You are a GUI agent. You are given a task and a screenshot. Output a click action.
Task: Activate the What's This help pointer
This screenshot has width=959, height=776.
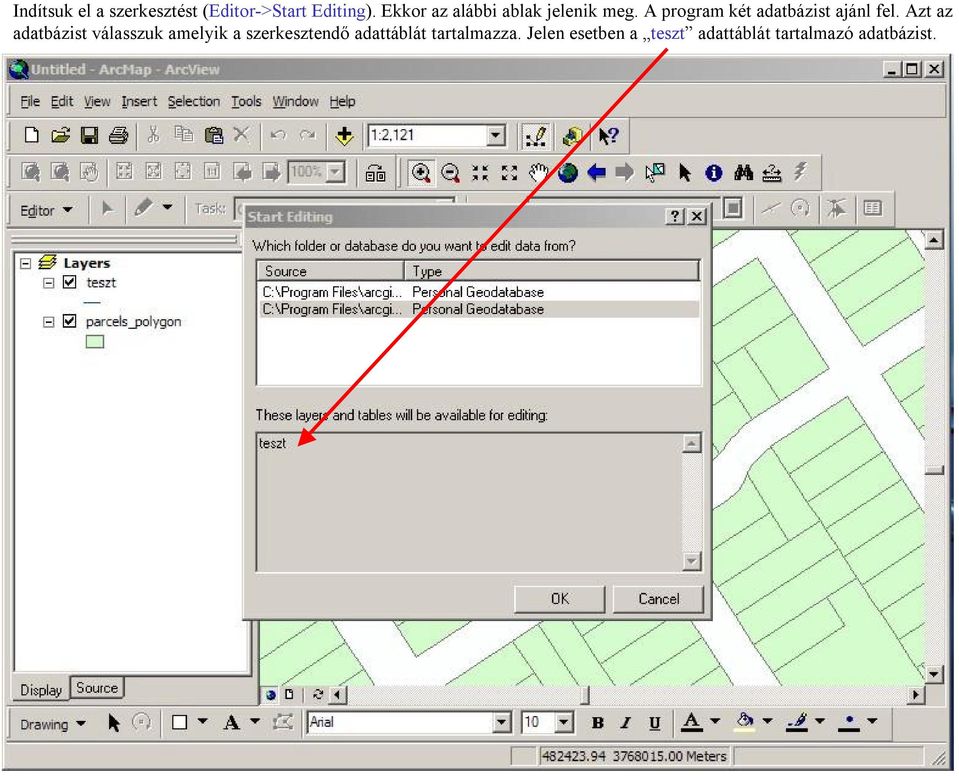tap(608, 136)
